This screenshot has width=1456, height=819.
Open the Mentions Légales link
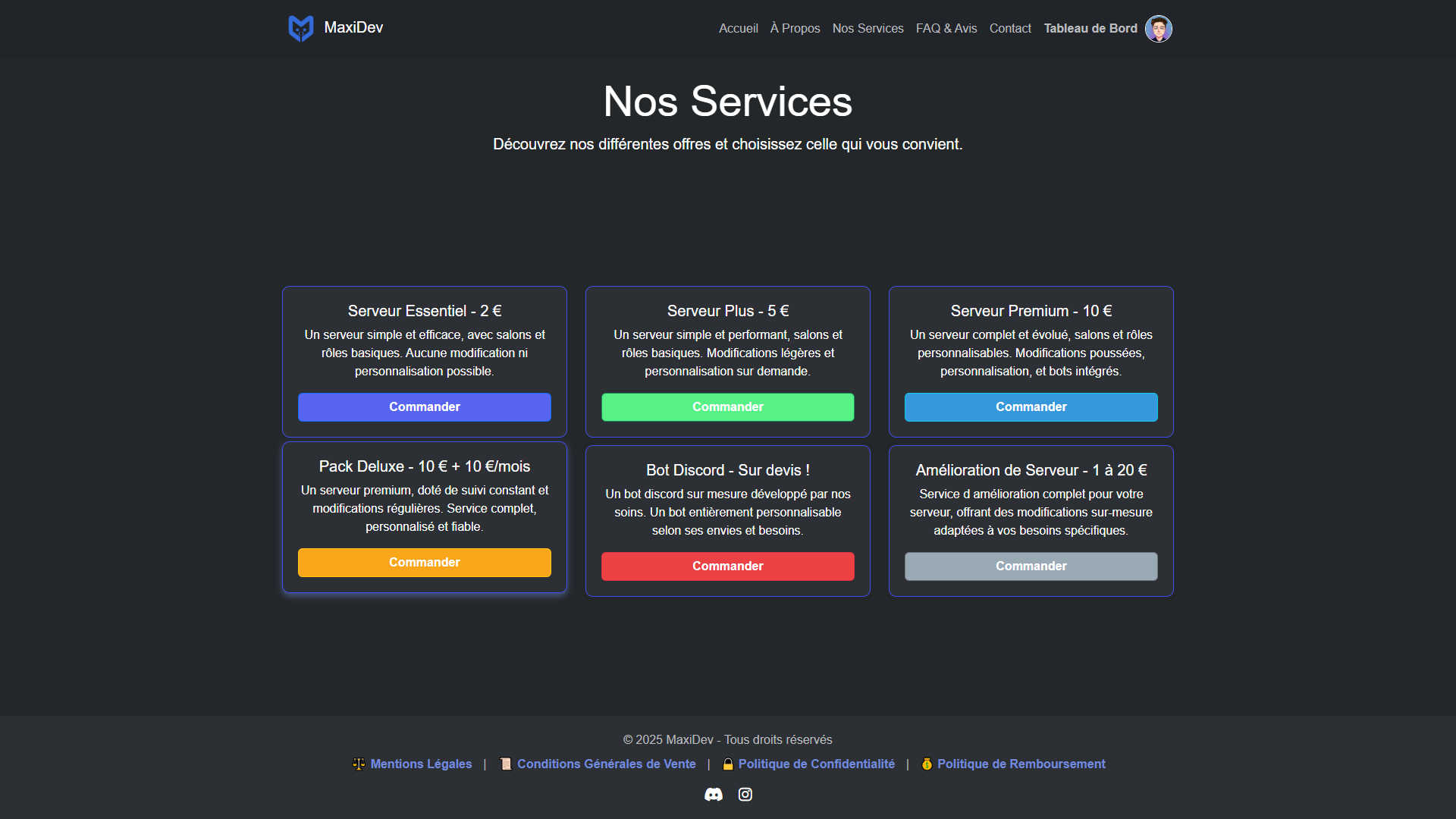coord(422,764)
